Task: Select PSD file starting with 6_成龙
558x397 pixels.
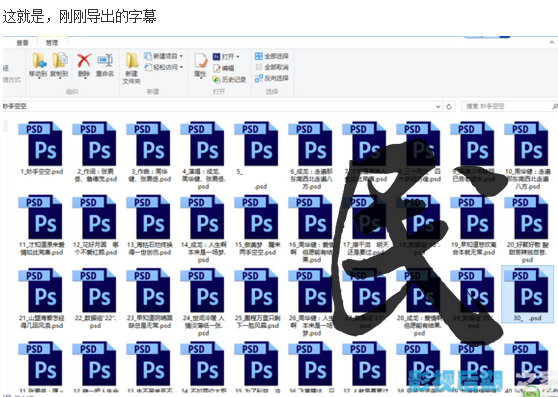Action: 311,155
